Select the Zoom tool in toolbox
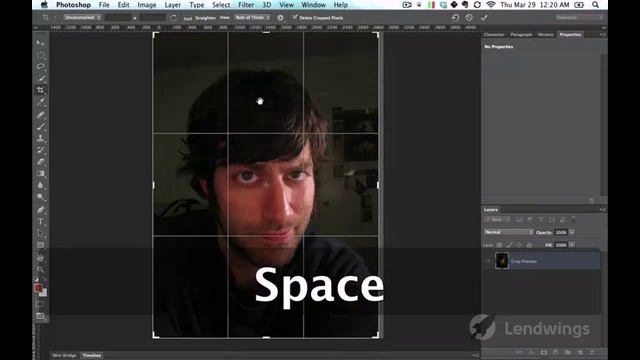640x360 pixels. (x=40, y=269)
